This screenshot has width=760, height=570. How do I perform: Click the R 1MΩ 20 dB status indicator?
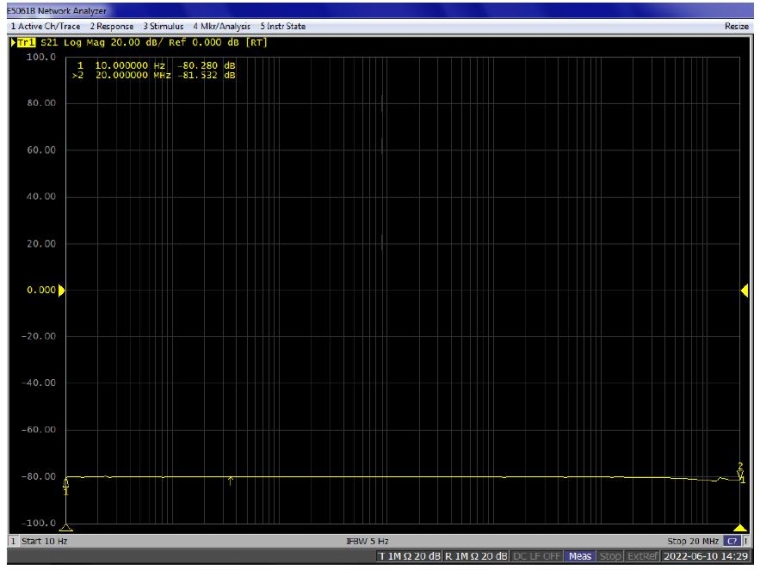476,555
